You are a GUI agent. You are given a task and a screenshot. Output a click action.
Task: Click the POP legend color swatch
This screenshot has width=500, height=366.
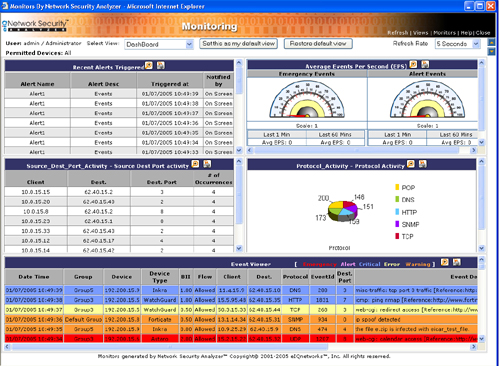(397, 187)
